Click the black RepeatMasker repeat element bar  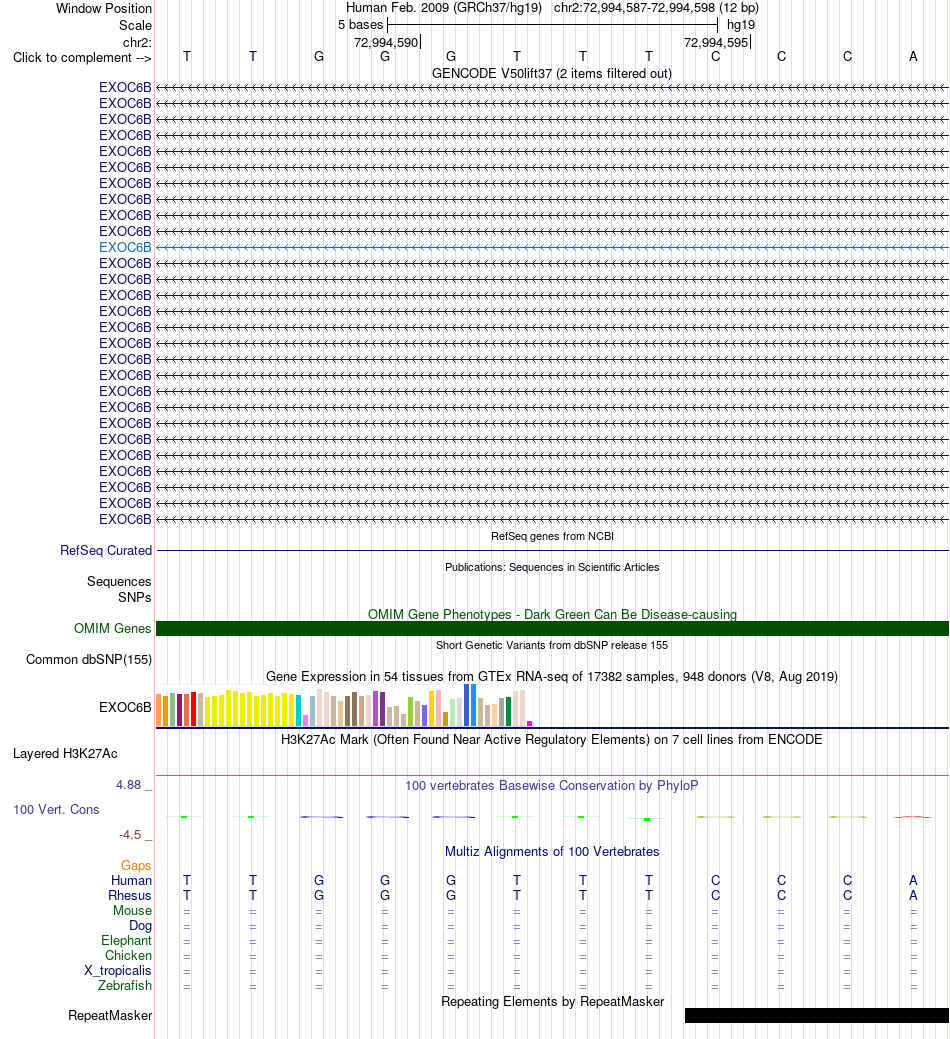point(816,1016)
